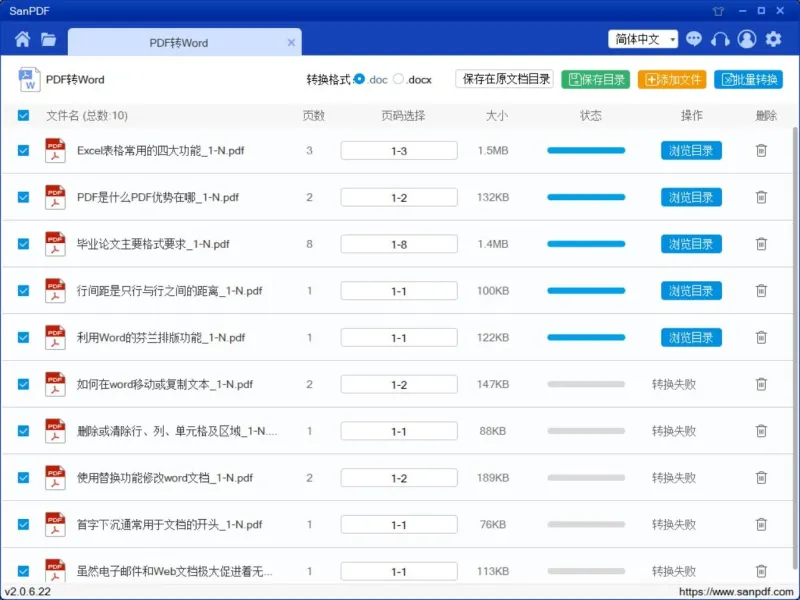Delete the Excel表格常用的四大功能 file via trash icon
The width and height of the screenshot is (800, 600).
tap(761, 151)
